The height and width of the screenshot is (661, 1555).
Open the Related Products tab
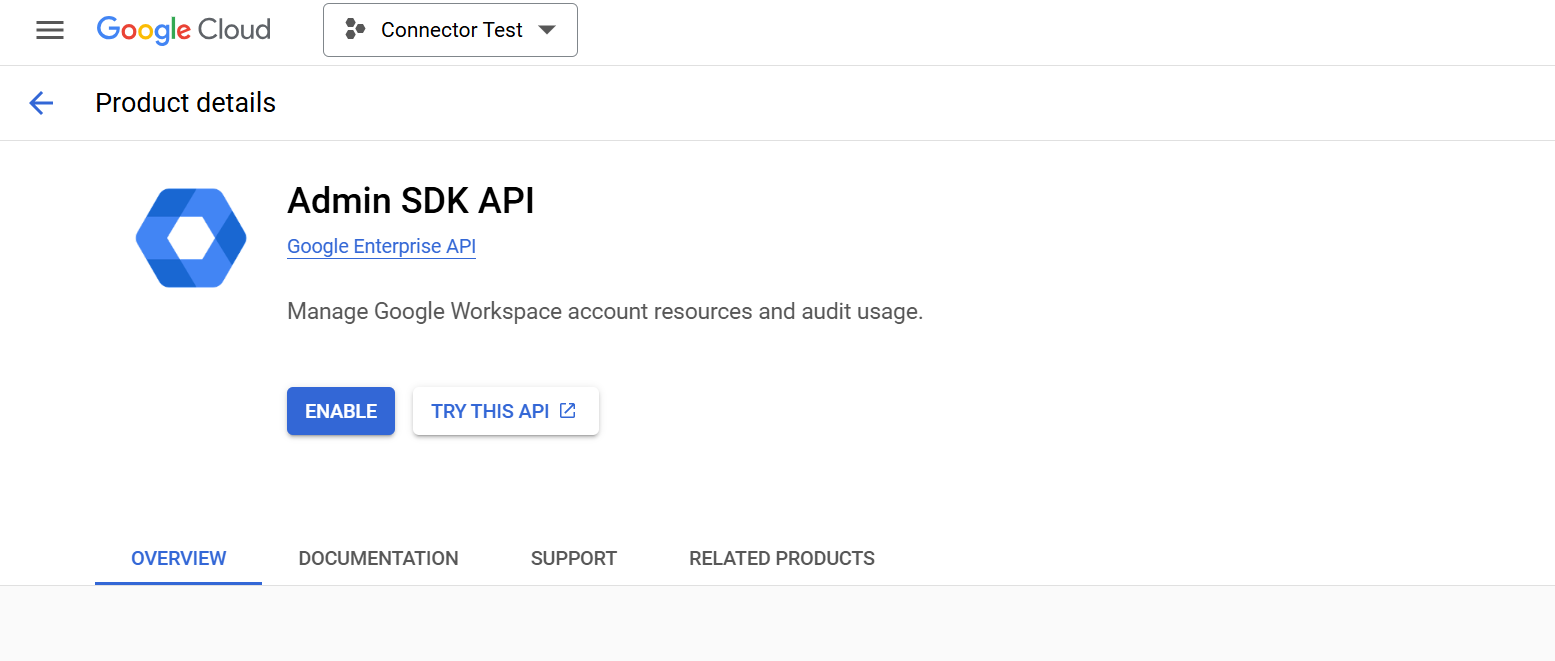782,558
